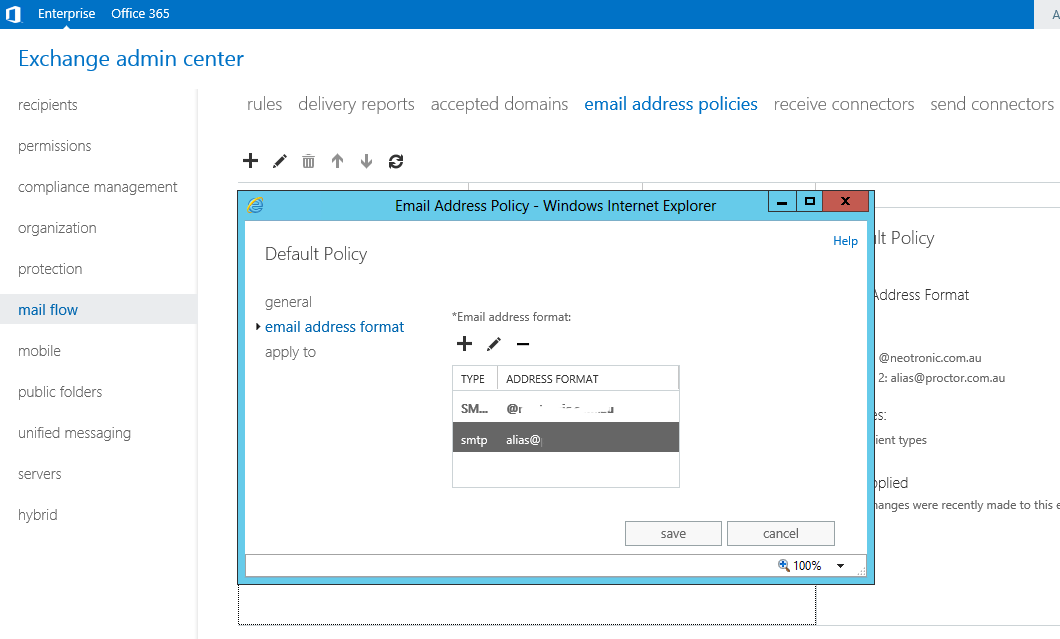Viewport: 1060px width, 639px height.
Task: Edit the selected policy using pencil icon
Action: (x=279, y=160)
